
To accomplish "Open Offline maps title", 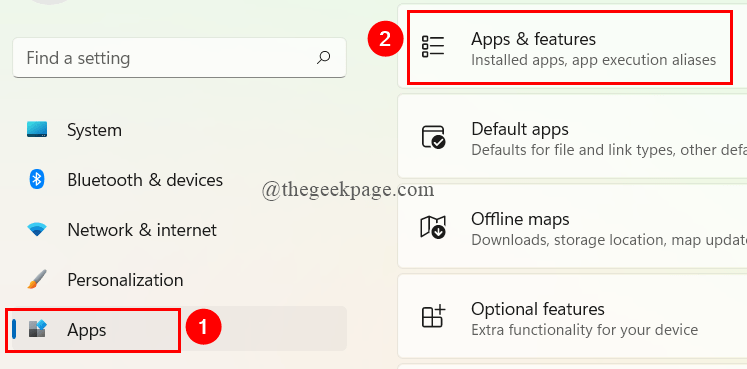I will pyautogui.click(x=520, y=219).
